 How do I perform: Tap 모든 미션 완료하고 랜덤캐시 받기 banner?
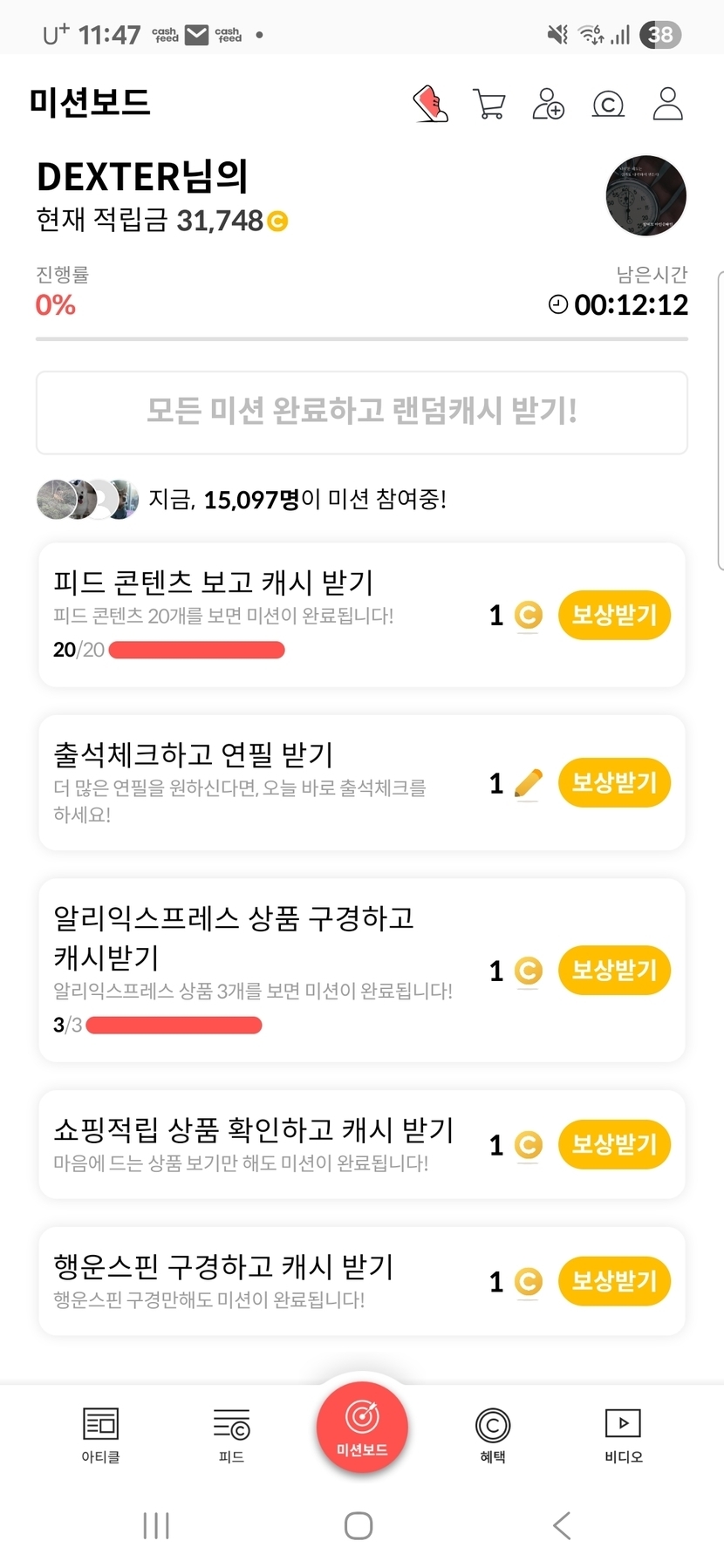362,412
